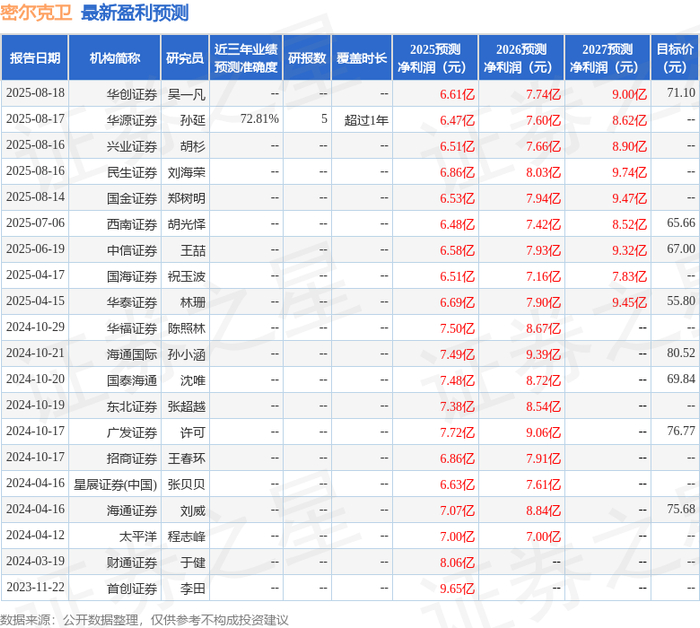Screen dimensions: 700x628
Task: Click target price 55.80
Action: 681,301
